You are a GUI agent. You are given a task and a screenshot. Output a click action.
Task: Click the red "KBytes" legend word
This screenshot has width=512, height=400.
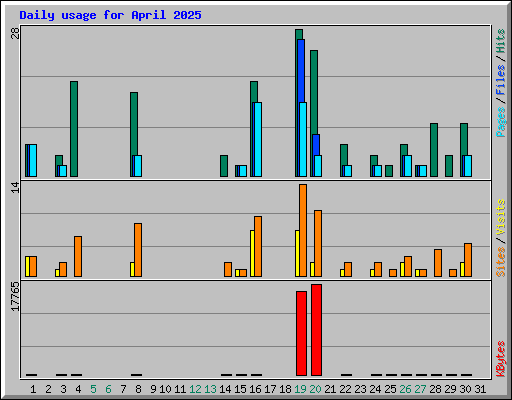point(500,359)
